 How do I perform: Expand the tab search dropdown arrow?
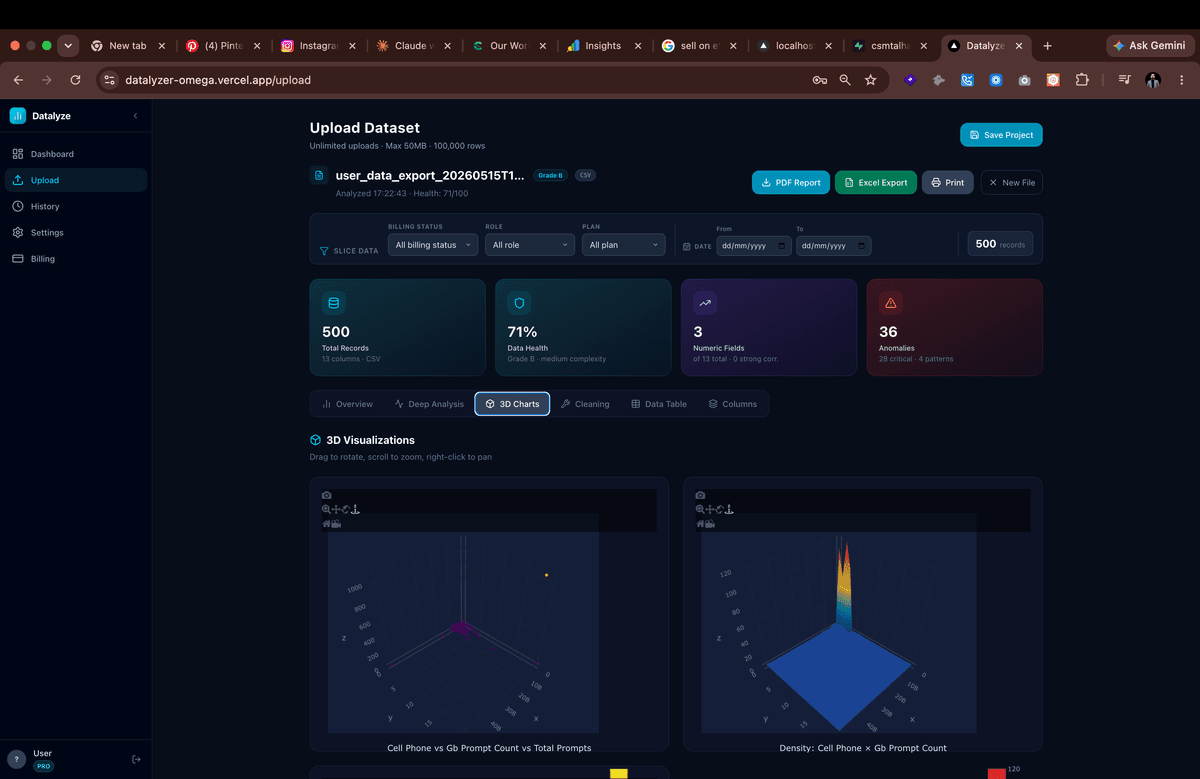(68, 46)
